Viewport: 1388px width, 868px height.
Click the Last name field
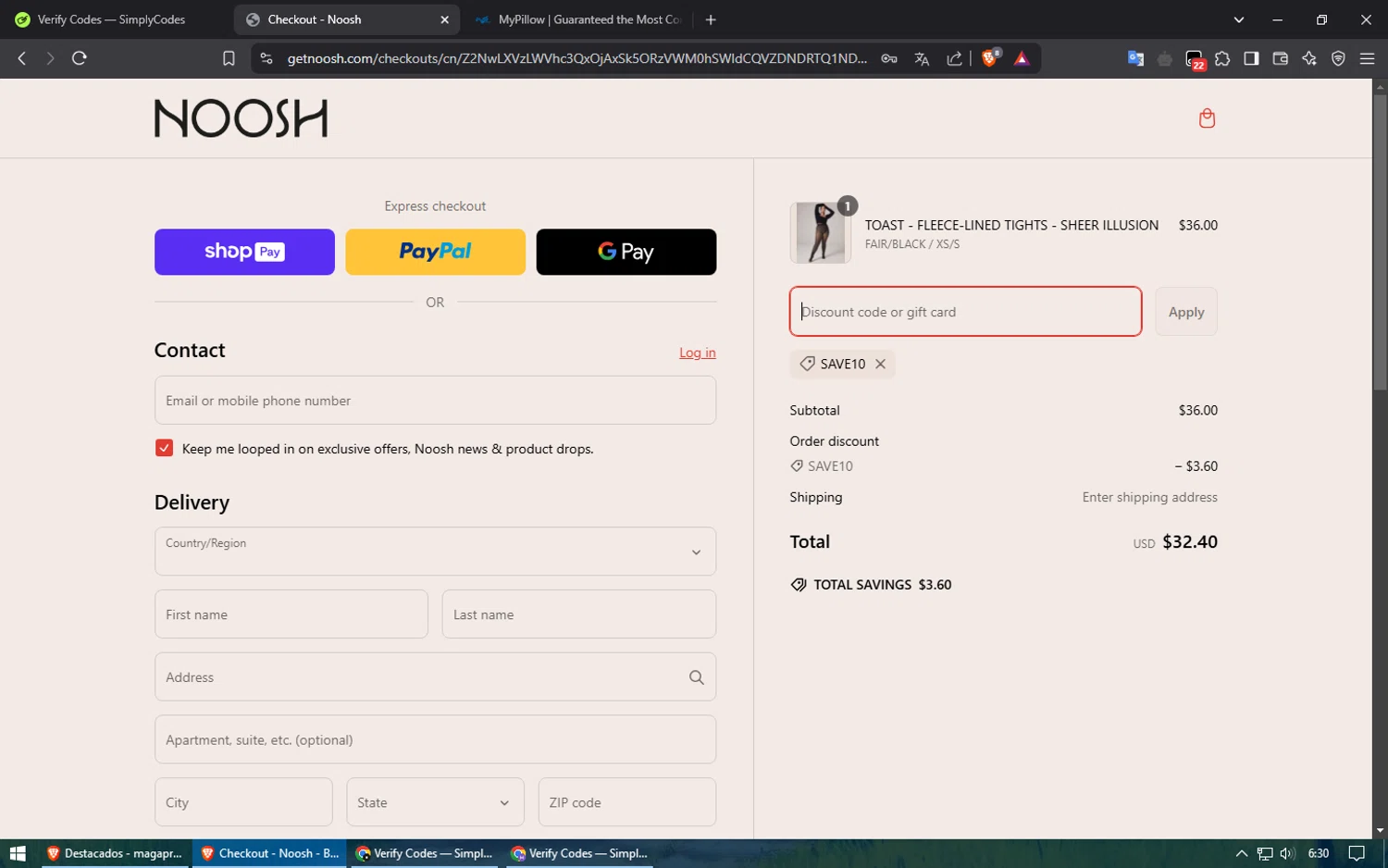[579, 614]
